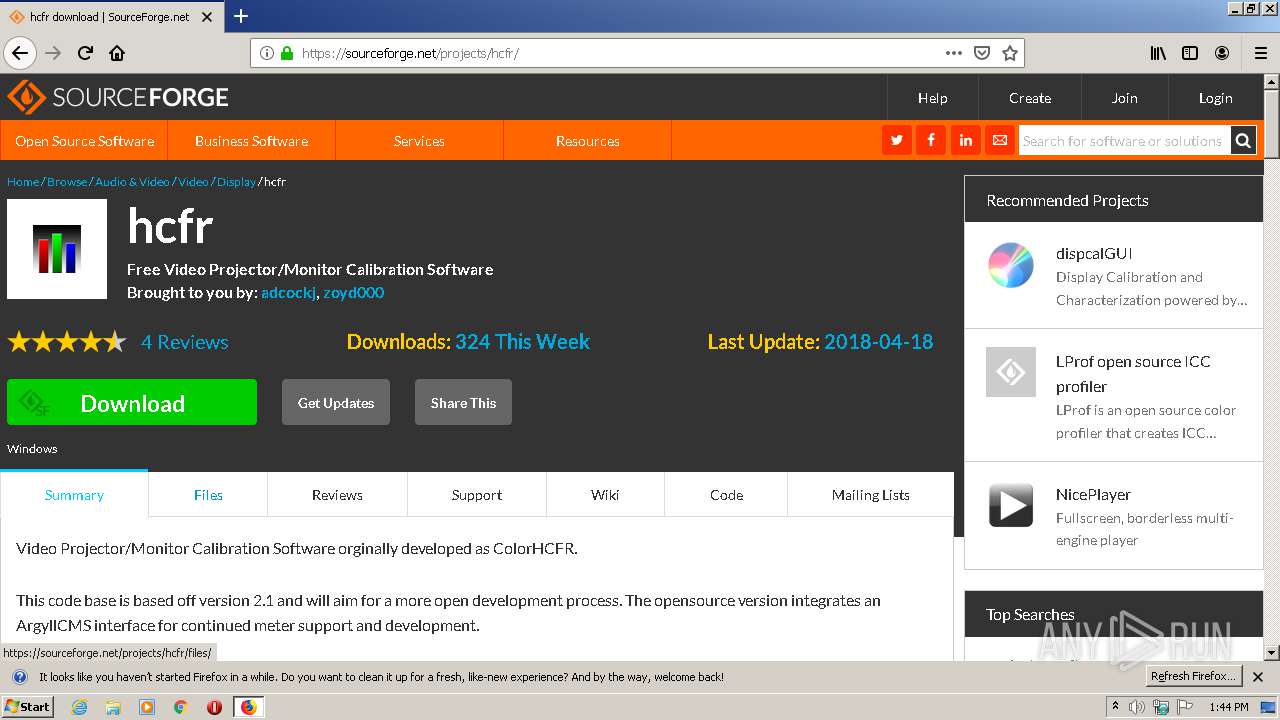Click the five-star rating display
The width and height of the screenshot is (1280, 720).
pyautogui.click(x=67, y=342)
